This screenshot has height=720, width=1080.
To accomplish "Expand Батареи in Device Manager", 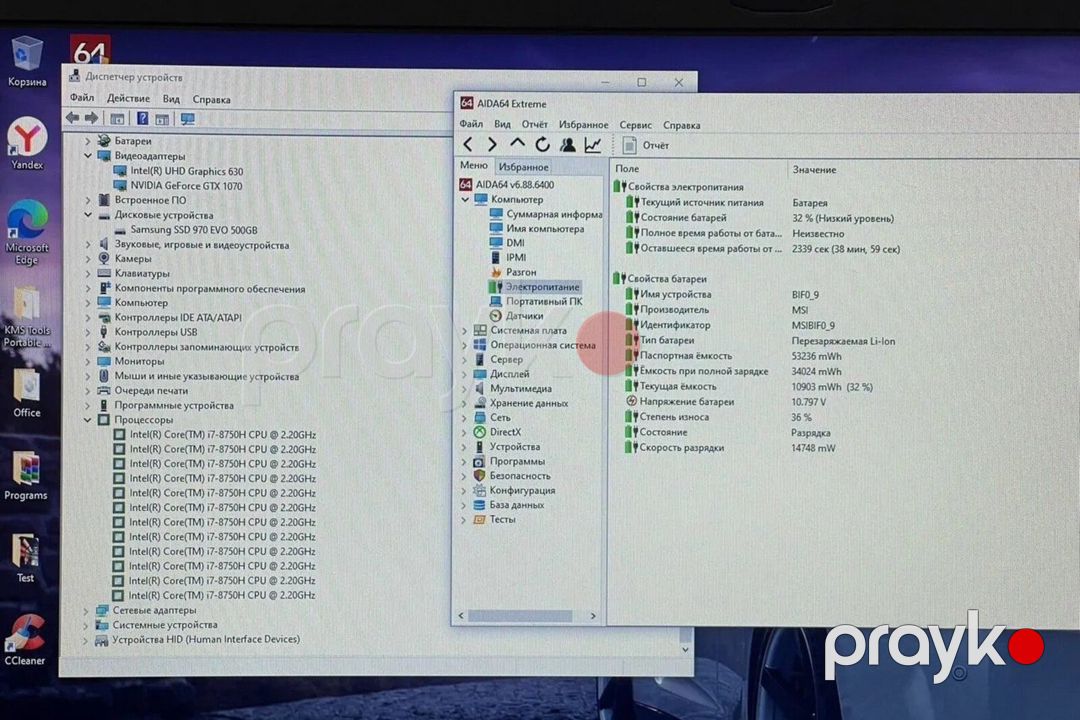I will [x=87, y=141].
